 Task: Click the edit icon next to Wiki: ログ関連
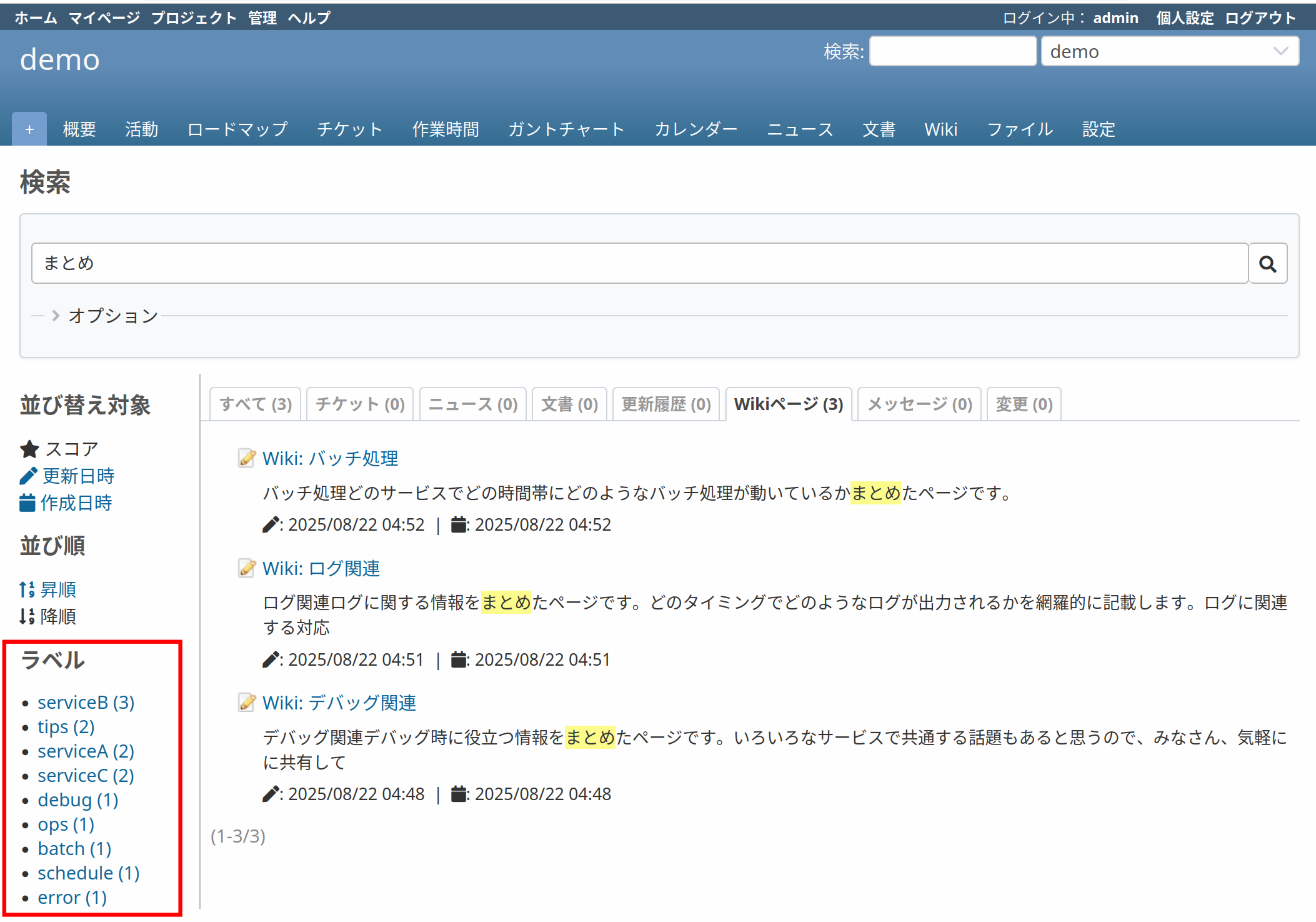coord(246,568)
